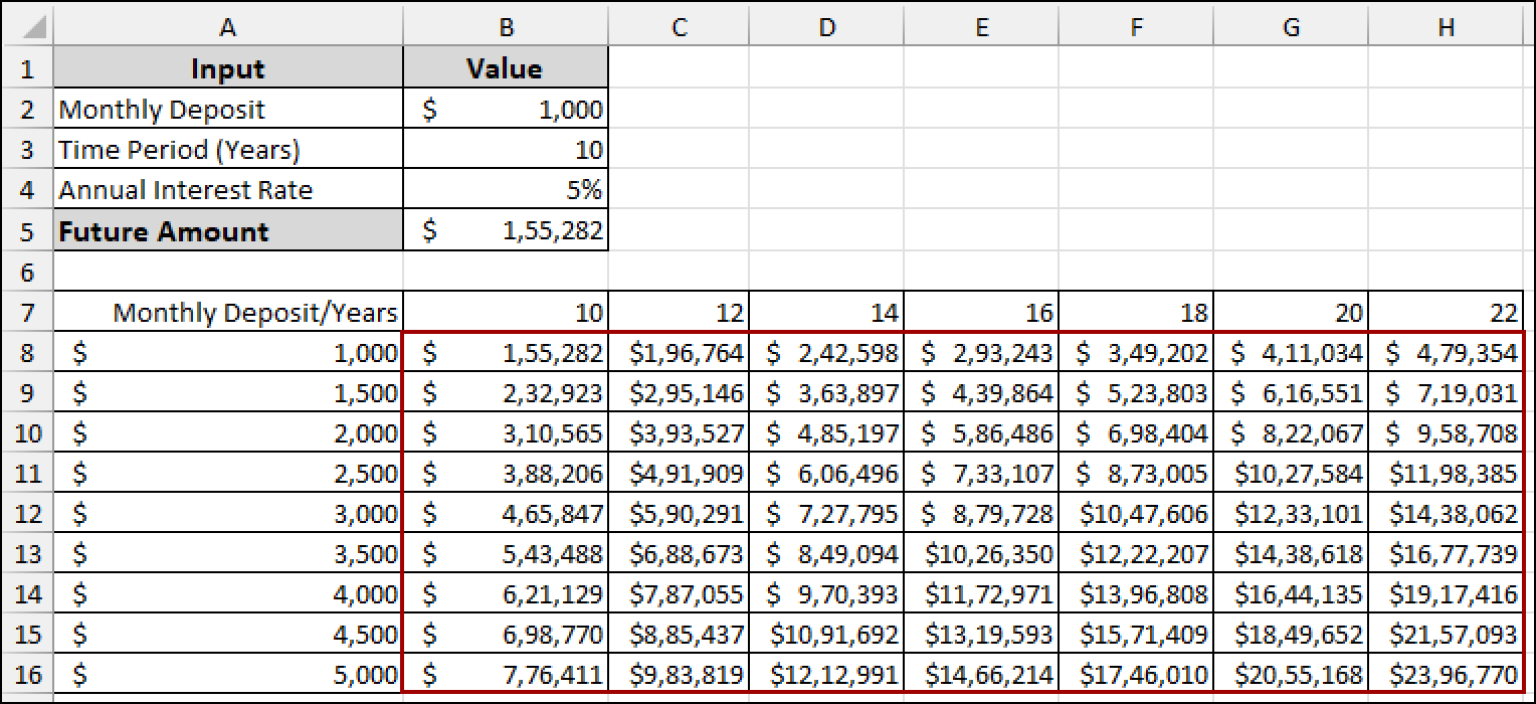Select the 5% Annual Interest Rate value cell
The width and height of the screenshot is (1536, 704).
pos(505,191)
